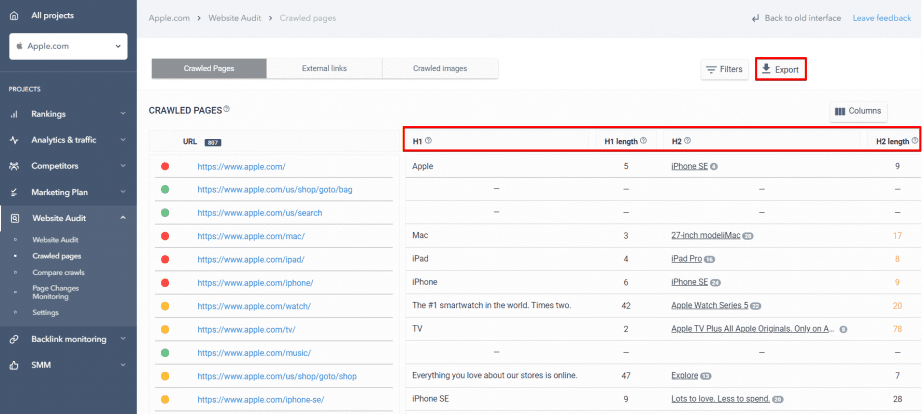Screen dimensions: 924x414
Task: Click the red status dot for apple.com/
Action: (165, 167)
